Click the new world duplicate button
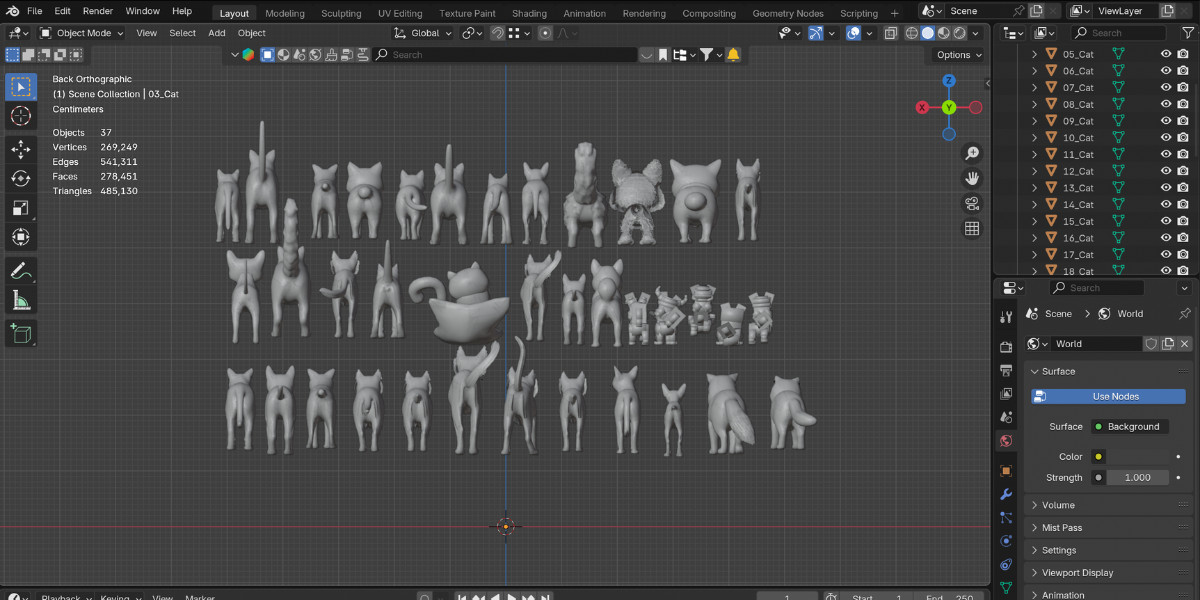Screen dimensions: 1200x600 1168,344
